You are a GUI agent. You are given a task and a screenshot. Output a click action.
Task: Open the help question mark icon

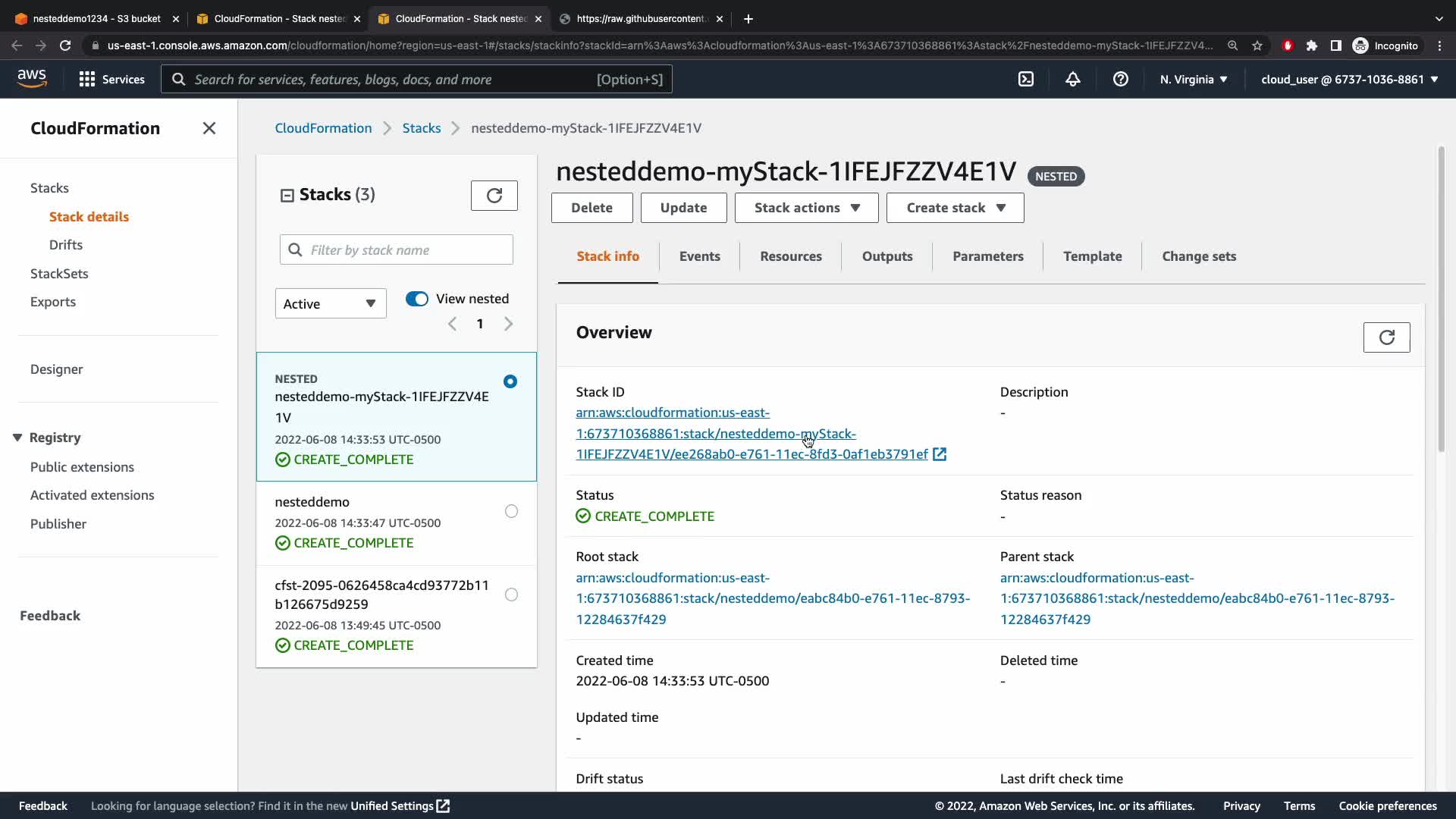(1120, 79)
